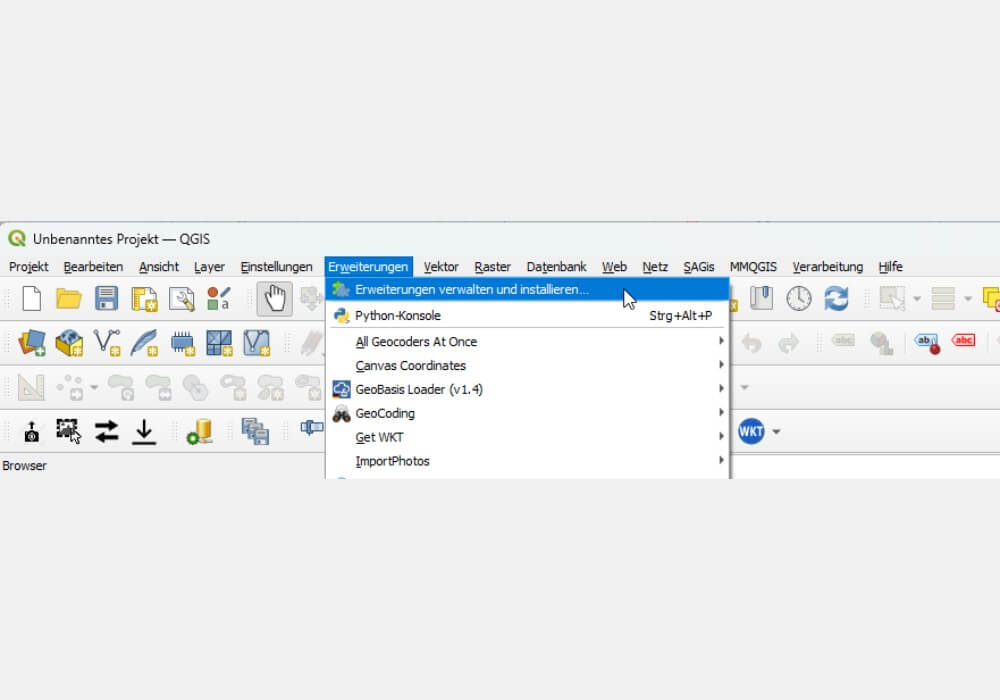Open the Raster menu

pyautogui.click(x=492, y=266)
